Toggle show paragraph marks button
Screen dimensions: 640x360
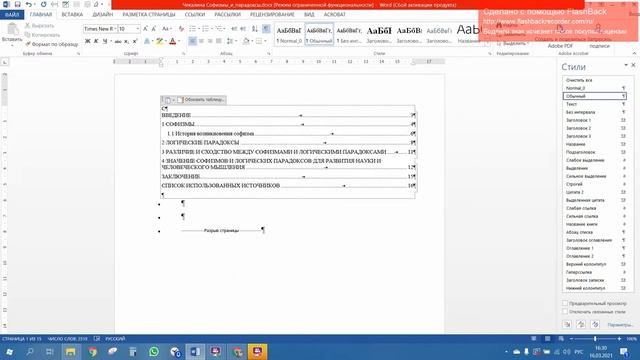click(266, 29)
